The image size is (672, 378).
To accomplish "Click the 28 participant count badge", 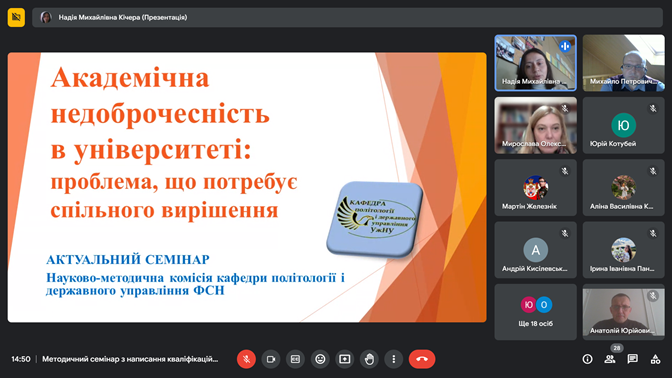I will point(617,348).
